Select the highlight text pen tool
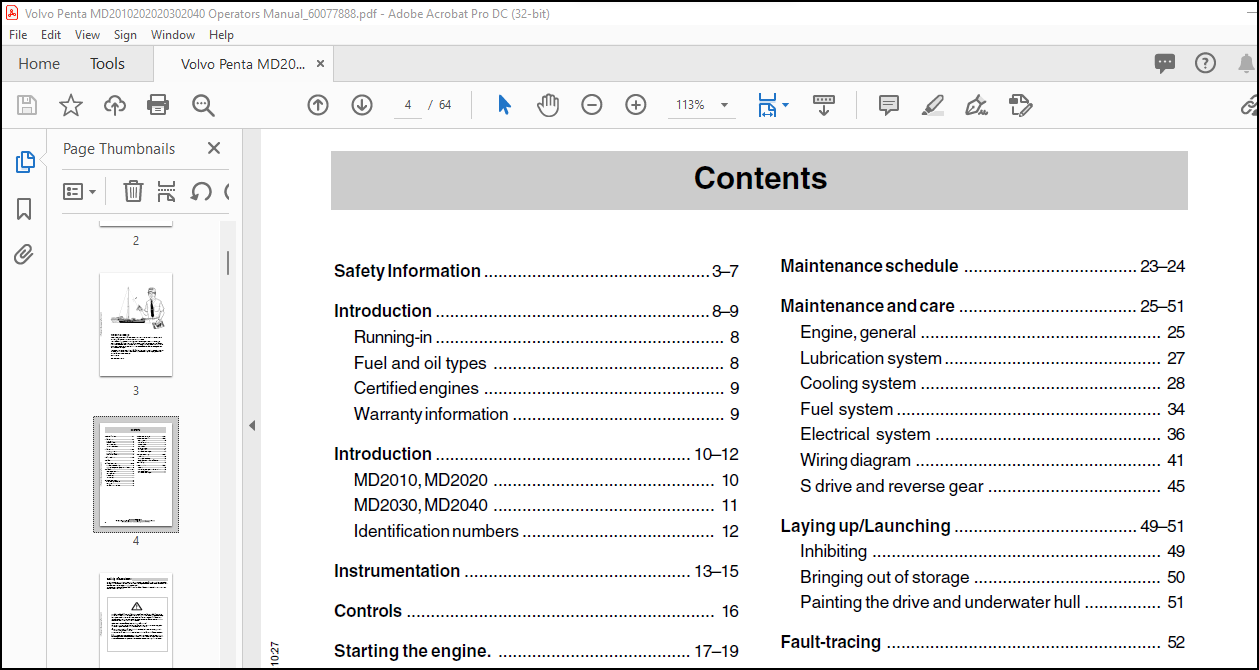The image size is (1259, 670). pos(933,105)
